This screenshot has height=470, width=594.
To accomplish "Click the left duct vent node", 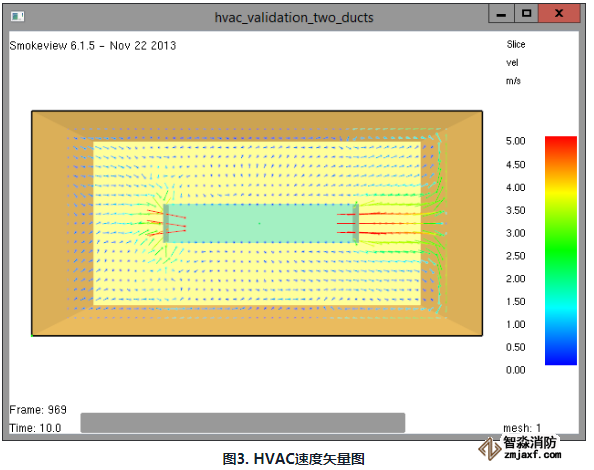I will click(x=166, y=223).
